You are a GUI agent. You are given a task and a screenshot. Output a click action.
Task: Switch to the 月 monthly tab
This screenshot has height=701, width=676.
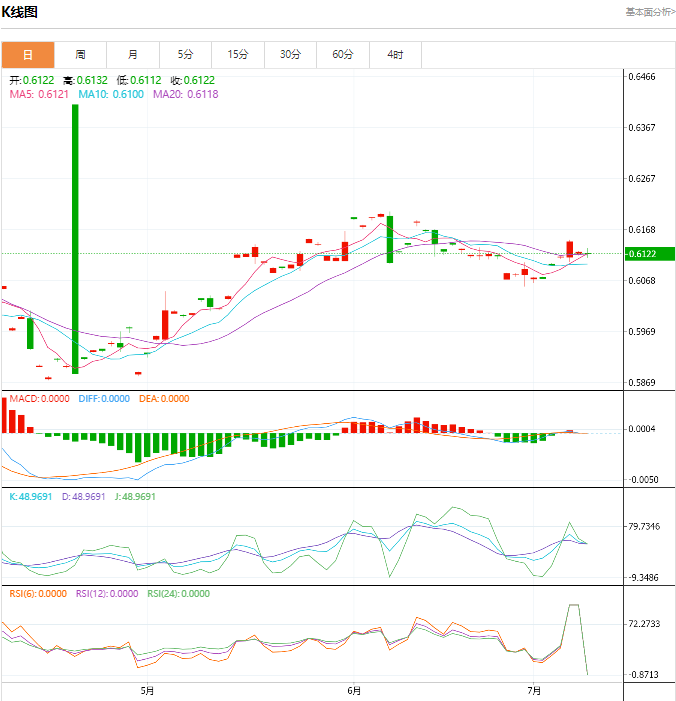click(133, 55)
